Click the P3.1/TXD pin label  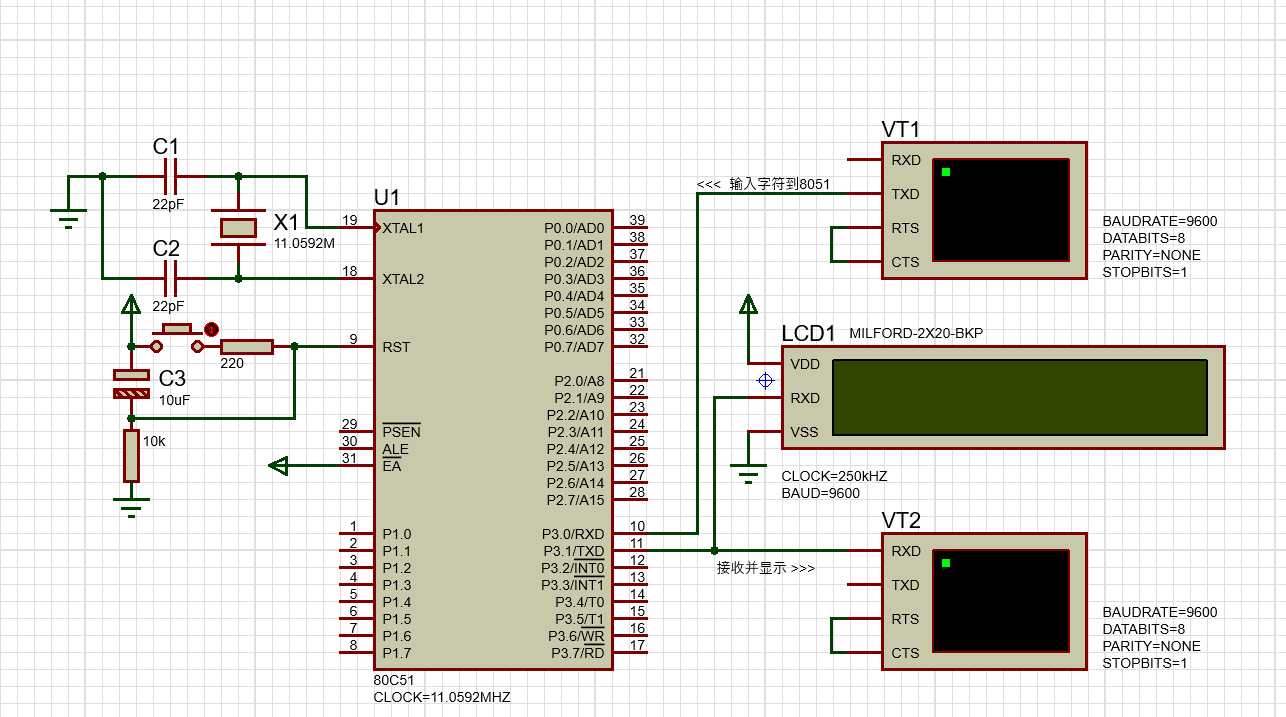click(574, 551)
